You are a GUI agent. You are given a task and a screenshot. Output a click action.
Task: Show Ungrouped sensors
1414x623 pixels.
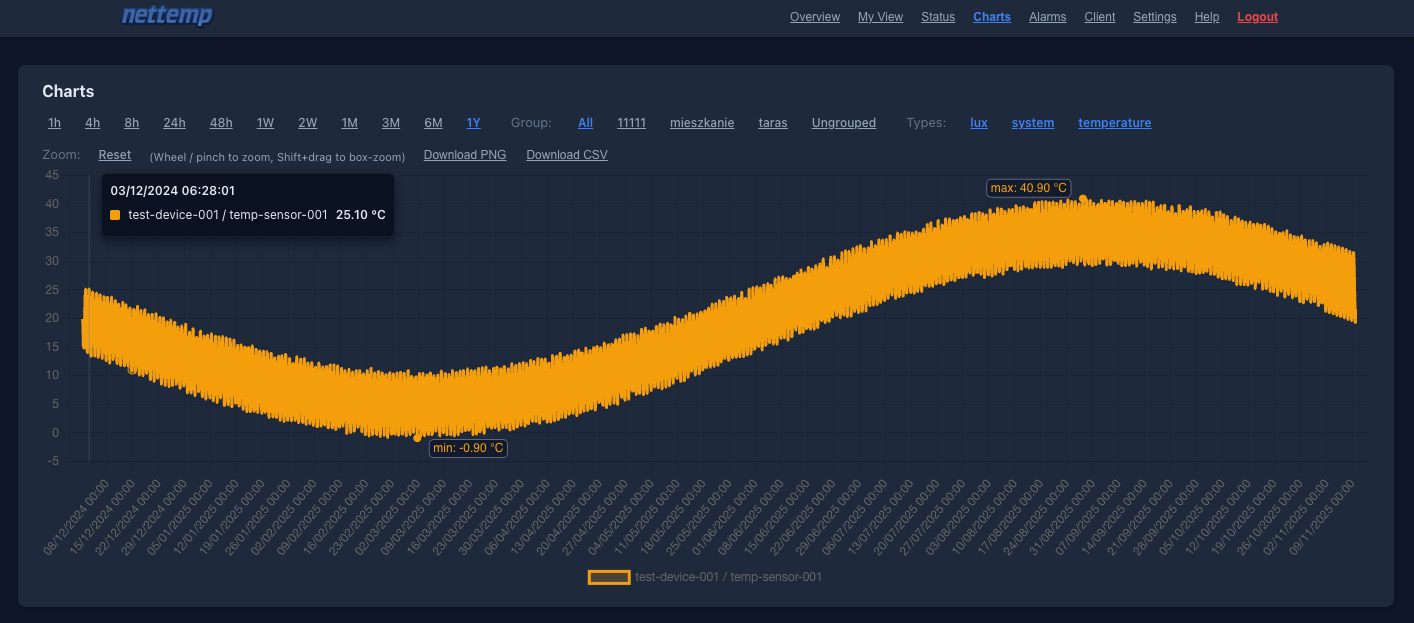click(843, 122)
